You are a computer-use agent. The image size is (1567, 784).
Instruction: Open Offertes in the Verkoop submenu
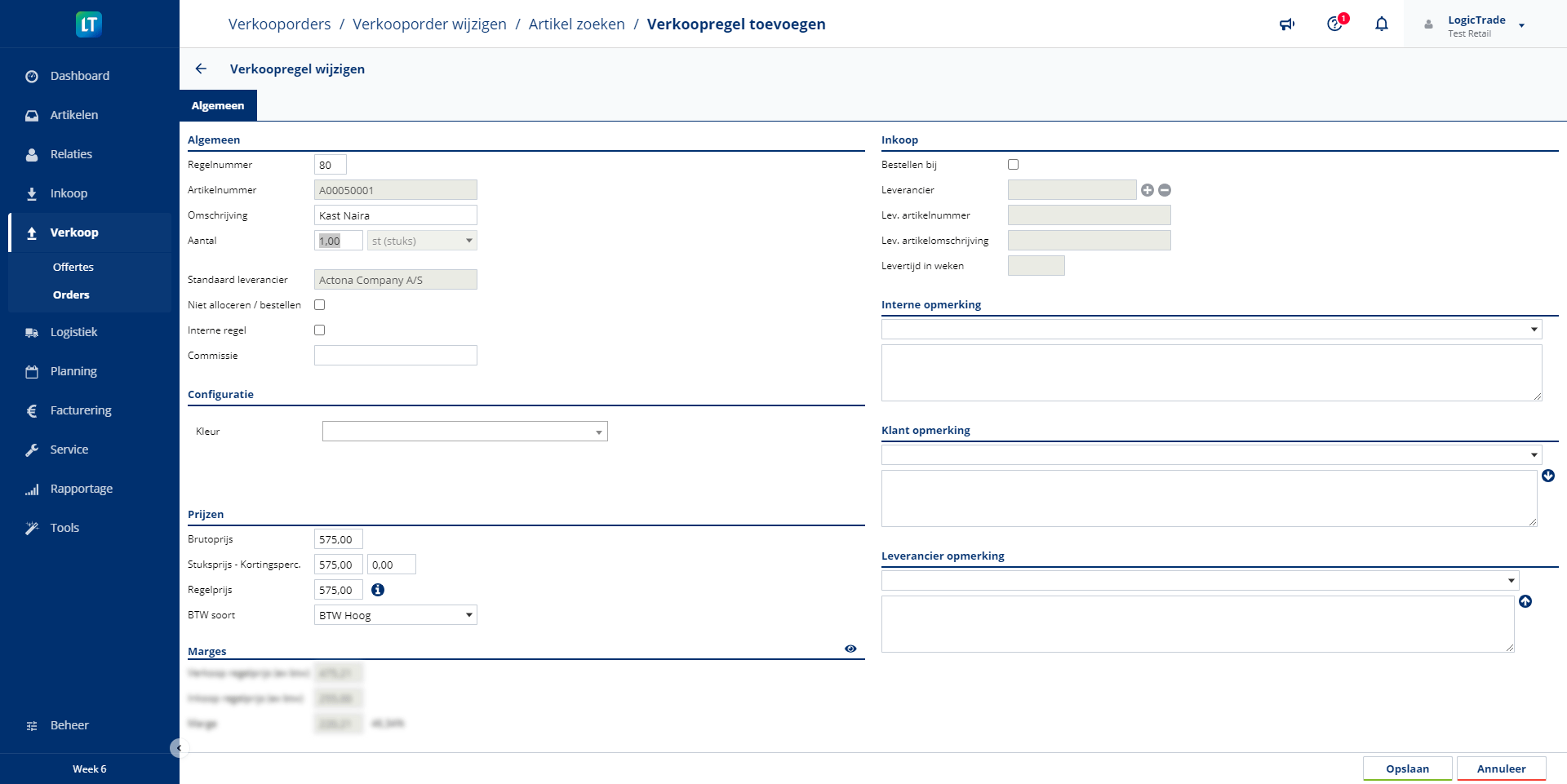coord(73,267)
